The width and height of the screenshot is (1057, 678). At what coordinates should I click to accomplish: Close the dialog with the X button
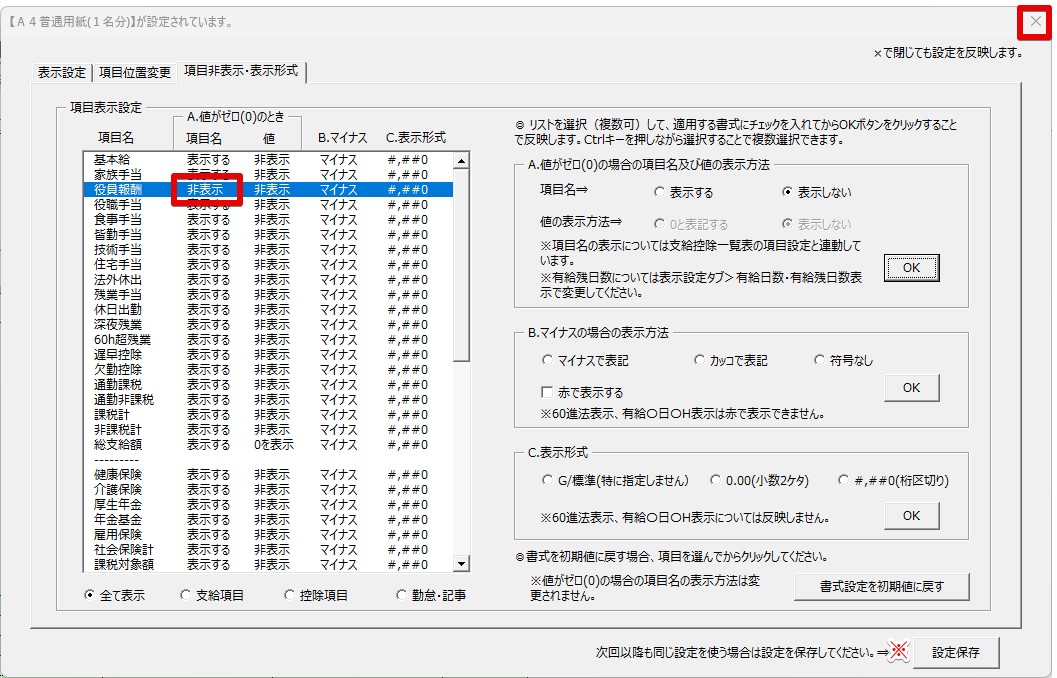[x=1035, y=22]
